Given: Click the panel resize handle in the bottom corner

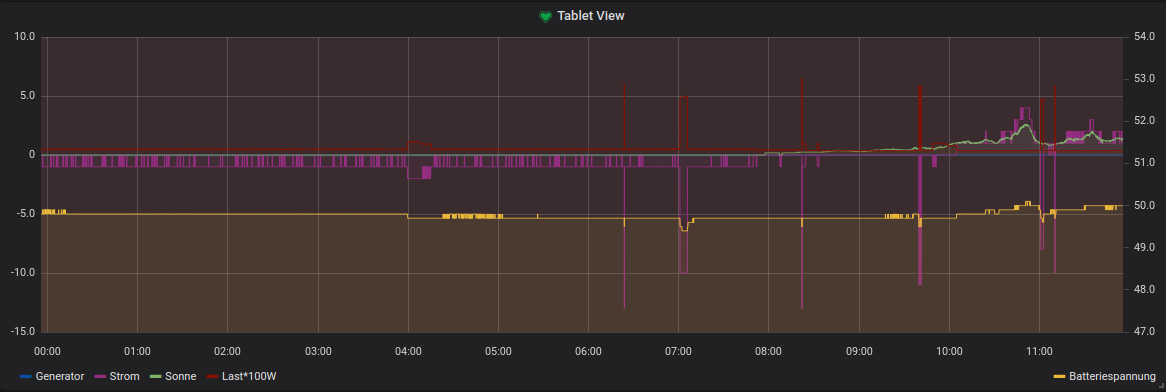Looking at the screenshot, I should click(1161, 387).
